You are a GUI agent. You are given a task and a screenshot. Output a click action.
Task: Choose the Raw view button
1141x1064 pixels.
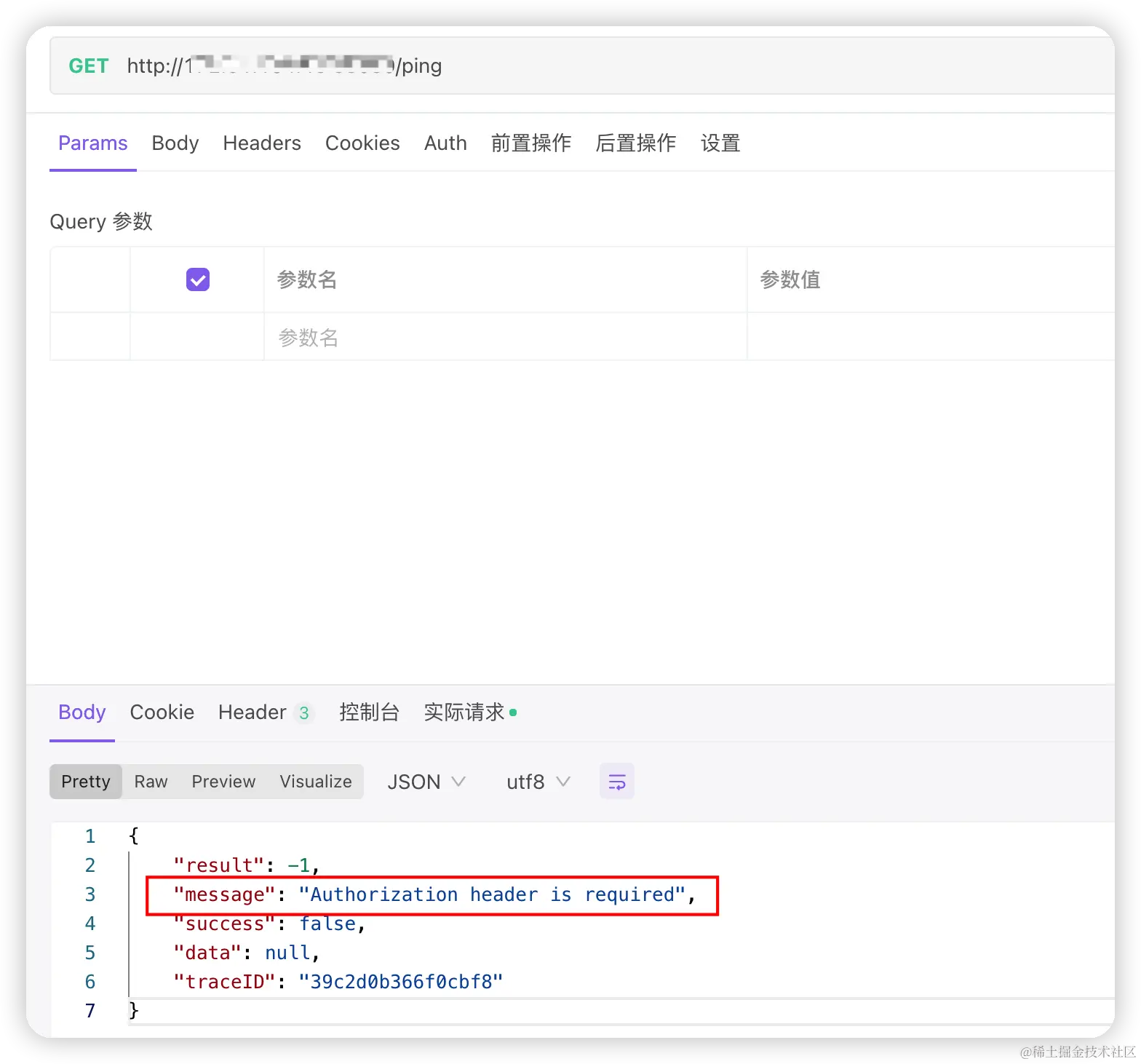click(151, 782)
